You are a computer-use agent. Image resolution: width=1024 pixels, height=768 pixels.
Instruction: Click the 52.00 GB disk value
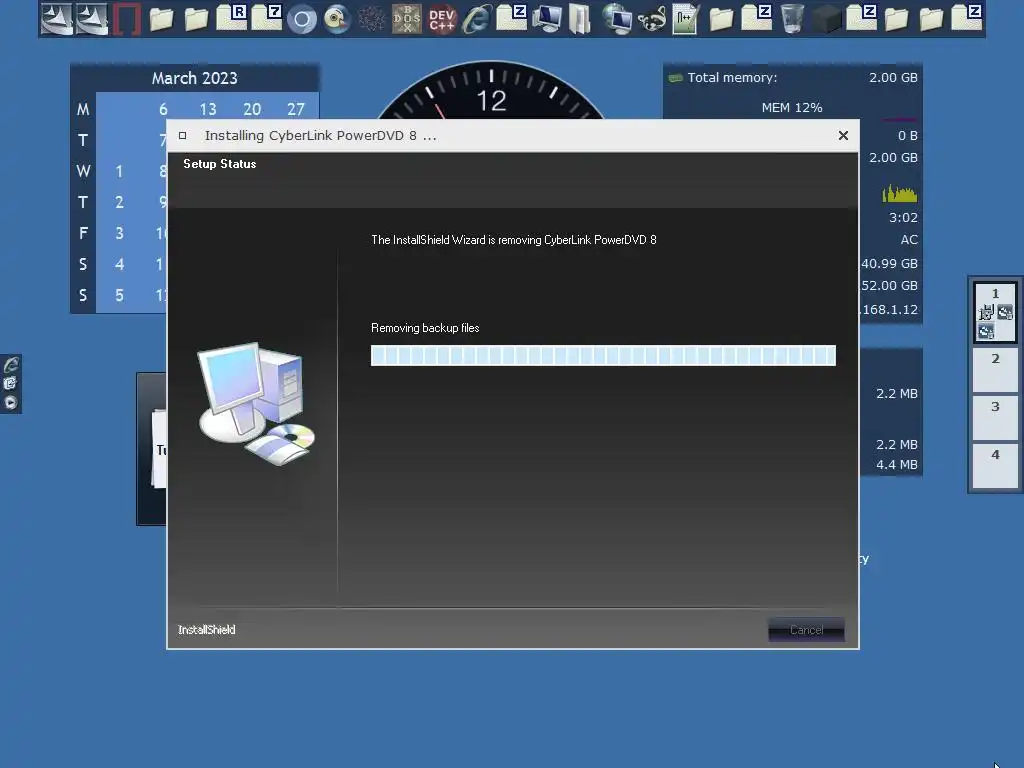(889, 285)
